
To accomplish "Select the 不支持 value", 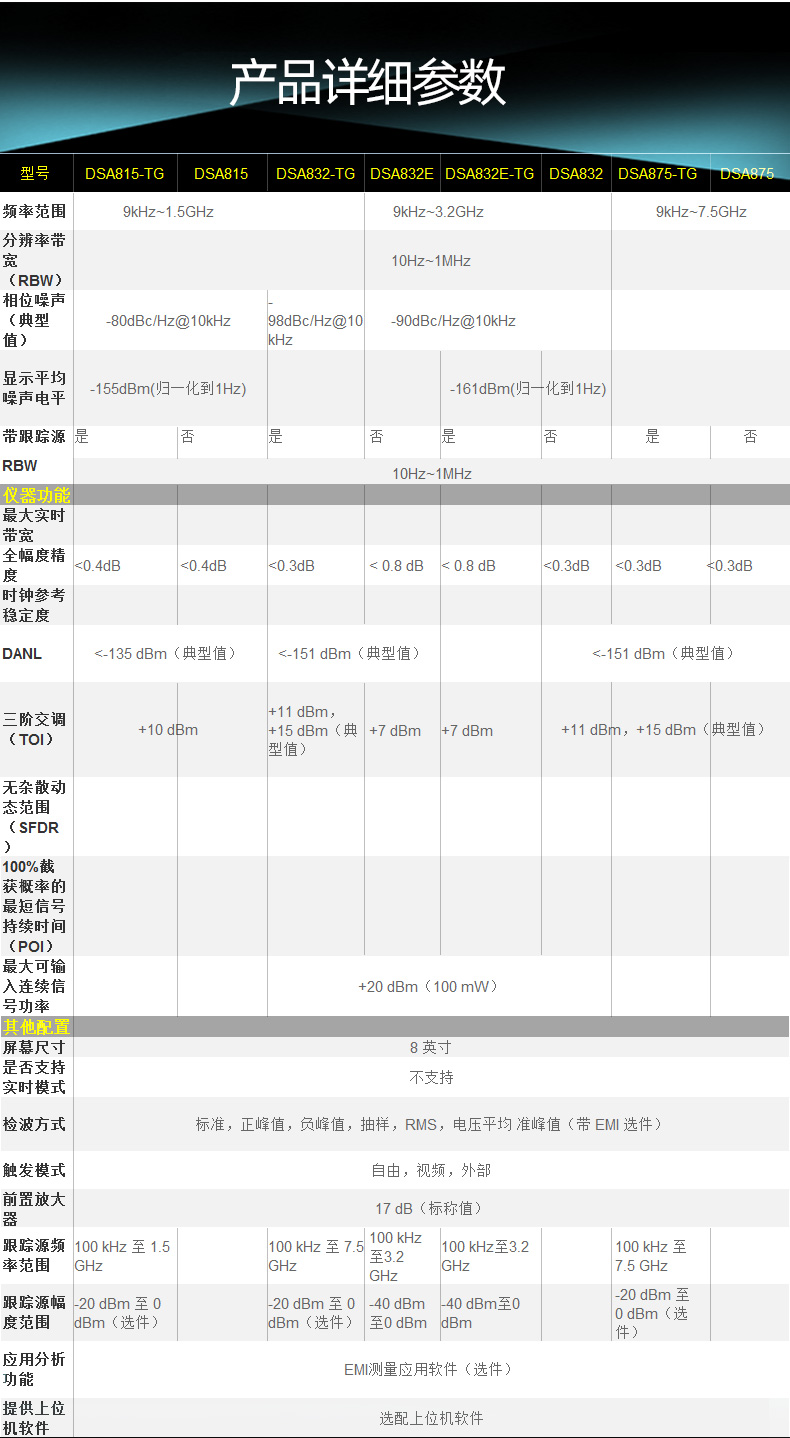I will point(431,1078).
